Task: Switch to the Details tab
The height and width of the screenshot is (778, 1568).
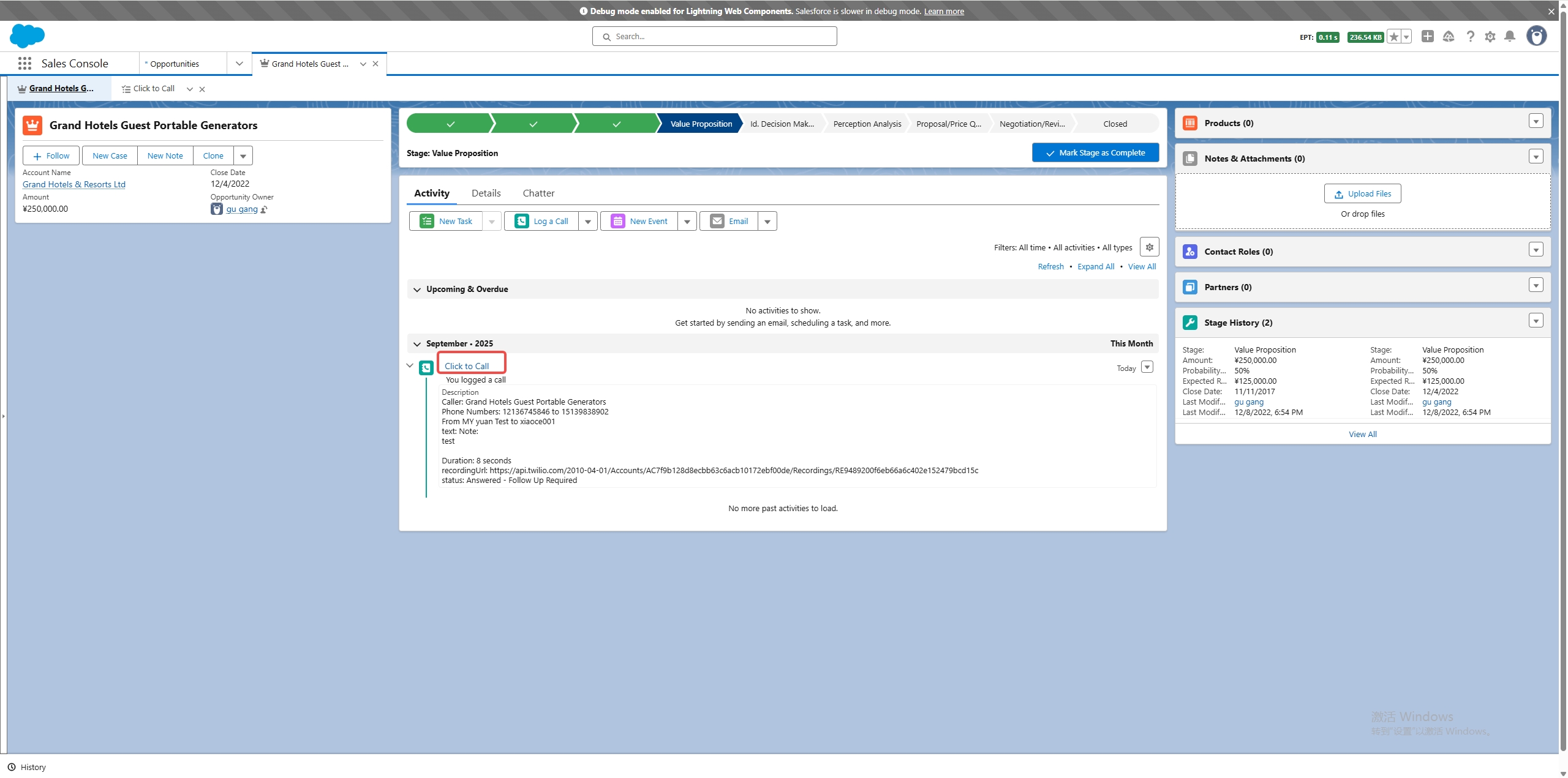Action: (x=486, y=193)
